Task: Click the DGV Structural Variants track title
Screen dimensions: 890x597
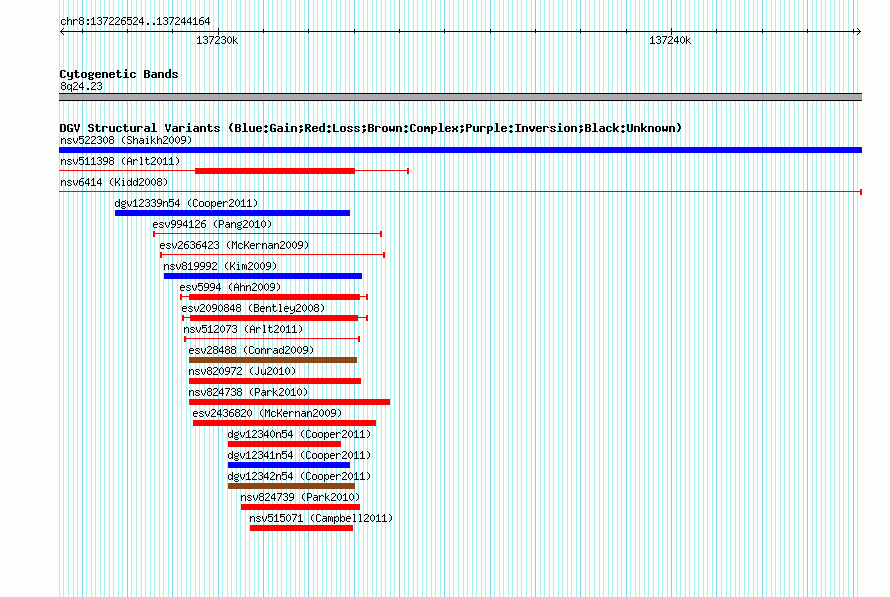Action: [x=371, y=128]
